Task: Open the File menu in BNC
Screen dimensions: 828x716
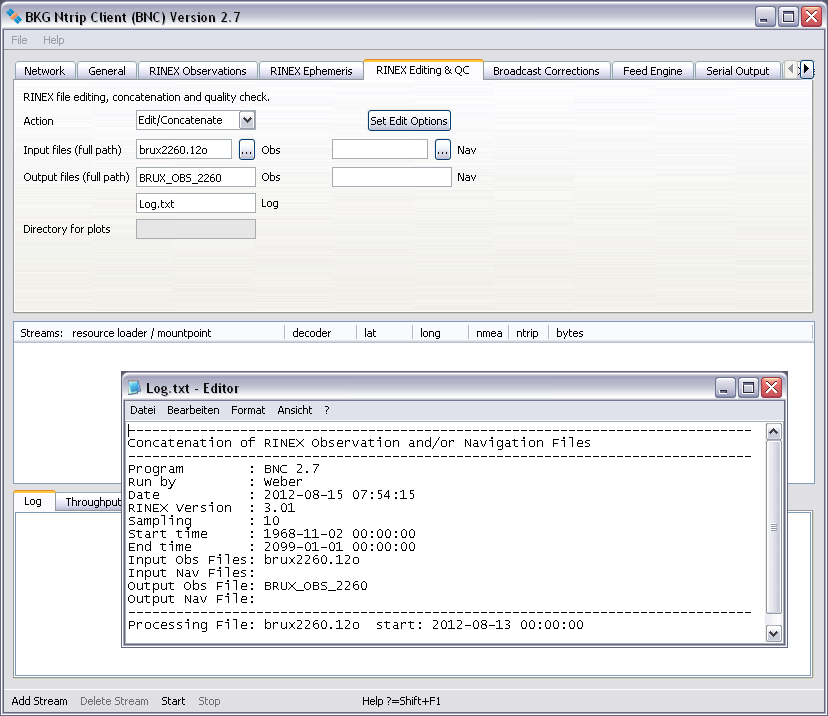Action: pos(20,40)
